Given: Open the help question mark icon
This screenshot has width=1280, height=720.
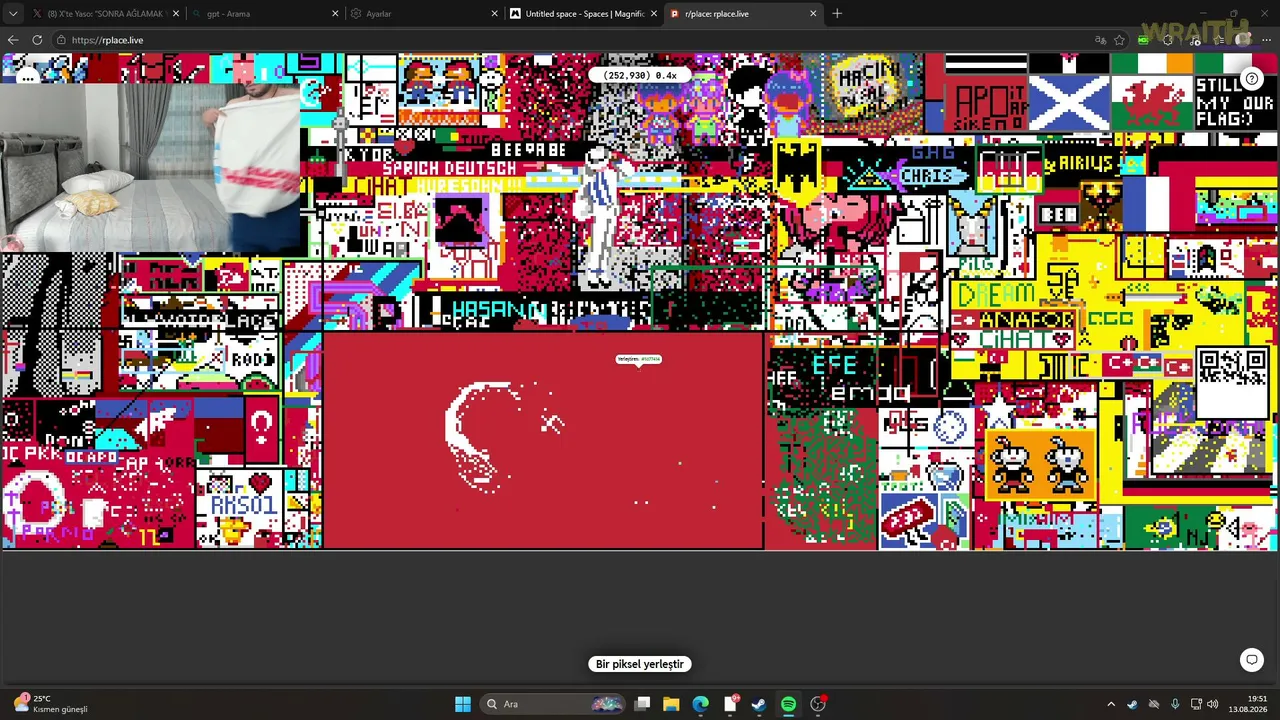Looking at the screenshot, I should click(1252, 79).
